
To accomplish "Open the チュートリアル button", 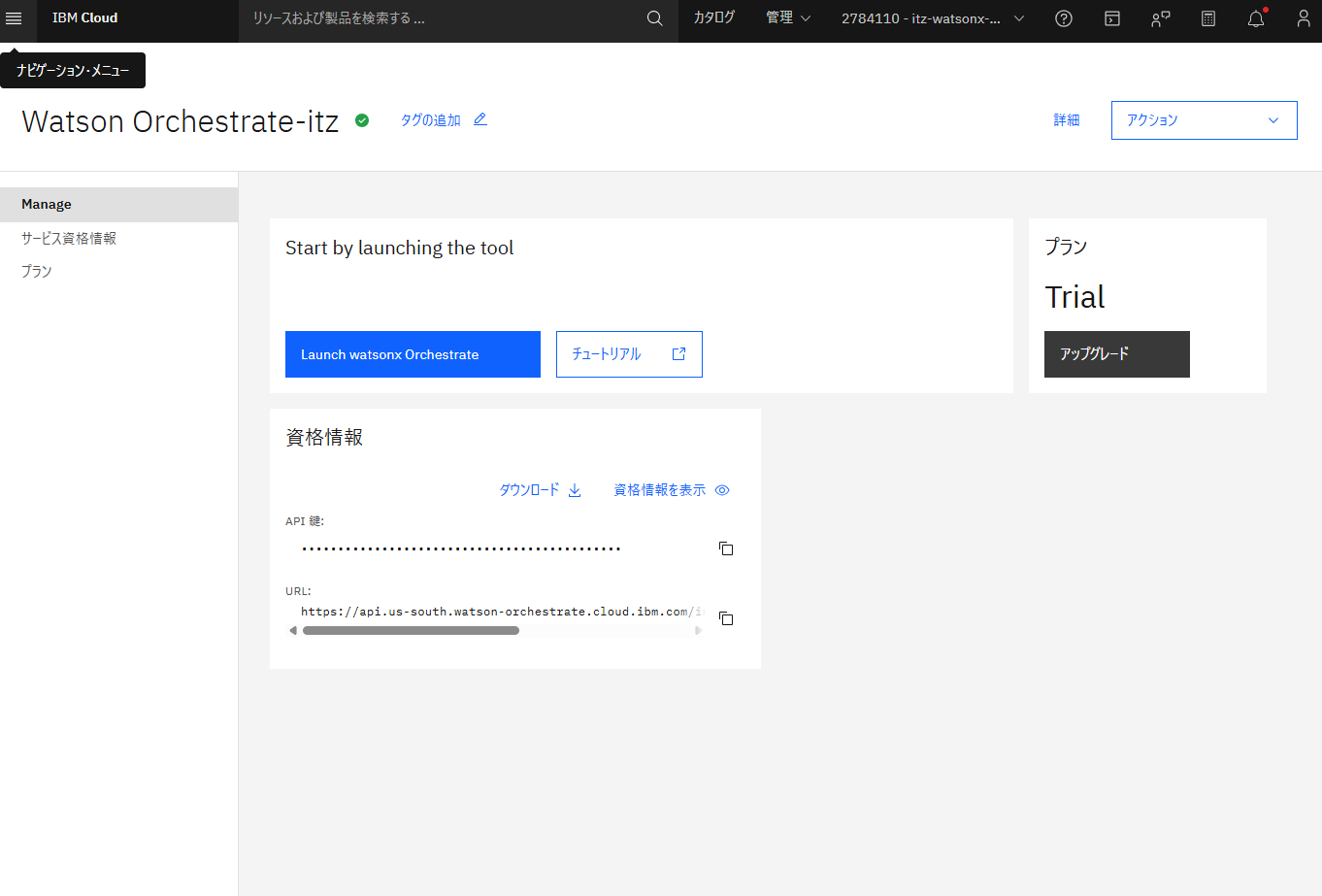I will tap(629, 354).
